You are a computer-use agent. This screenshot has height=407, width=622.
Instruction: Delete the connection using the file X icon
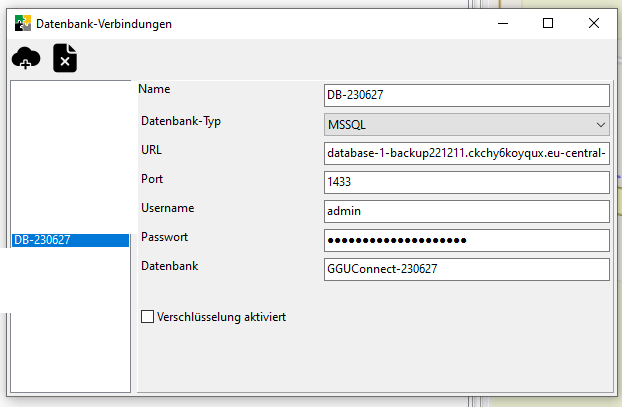pos(65,59)
